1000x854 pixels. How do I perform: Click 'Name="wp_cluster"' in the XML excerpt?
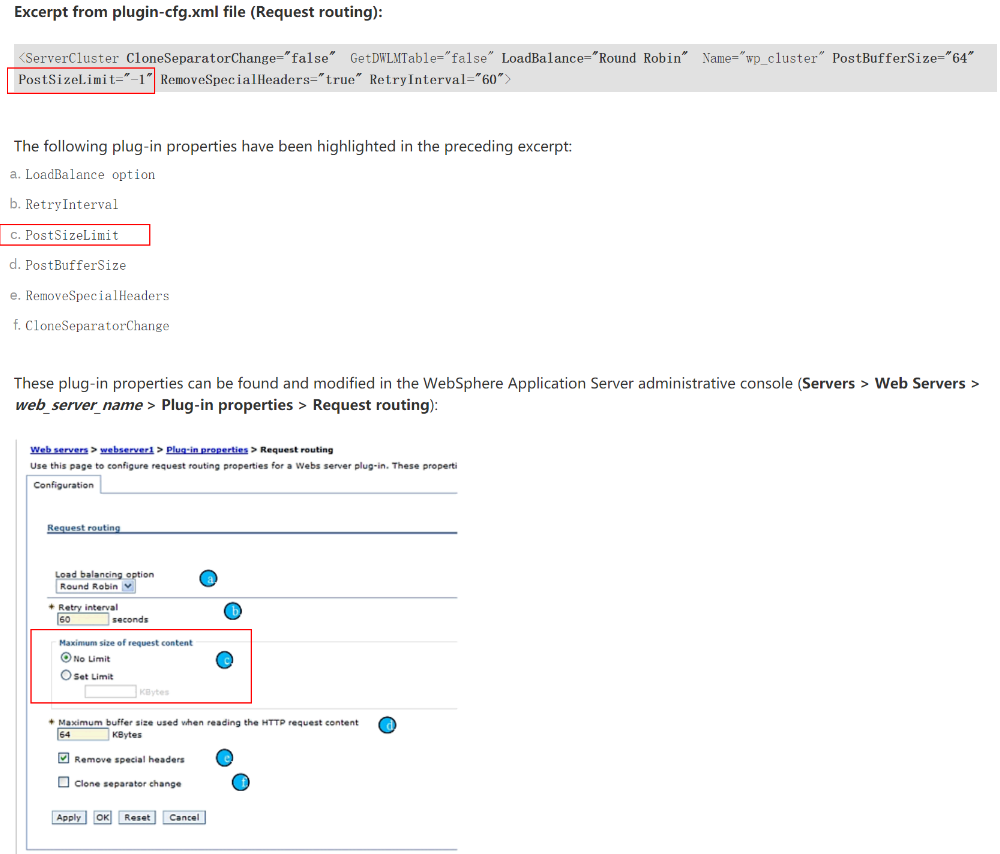tap(763, 59)
